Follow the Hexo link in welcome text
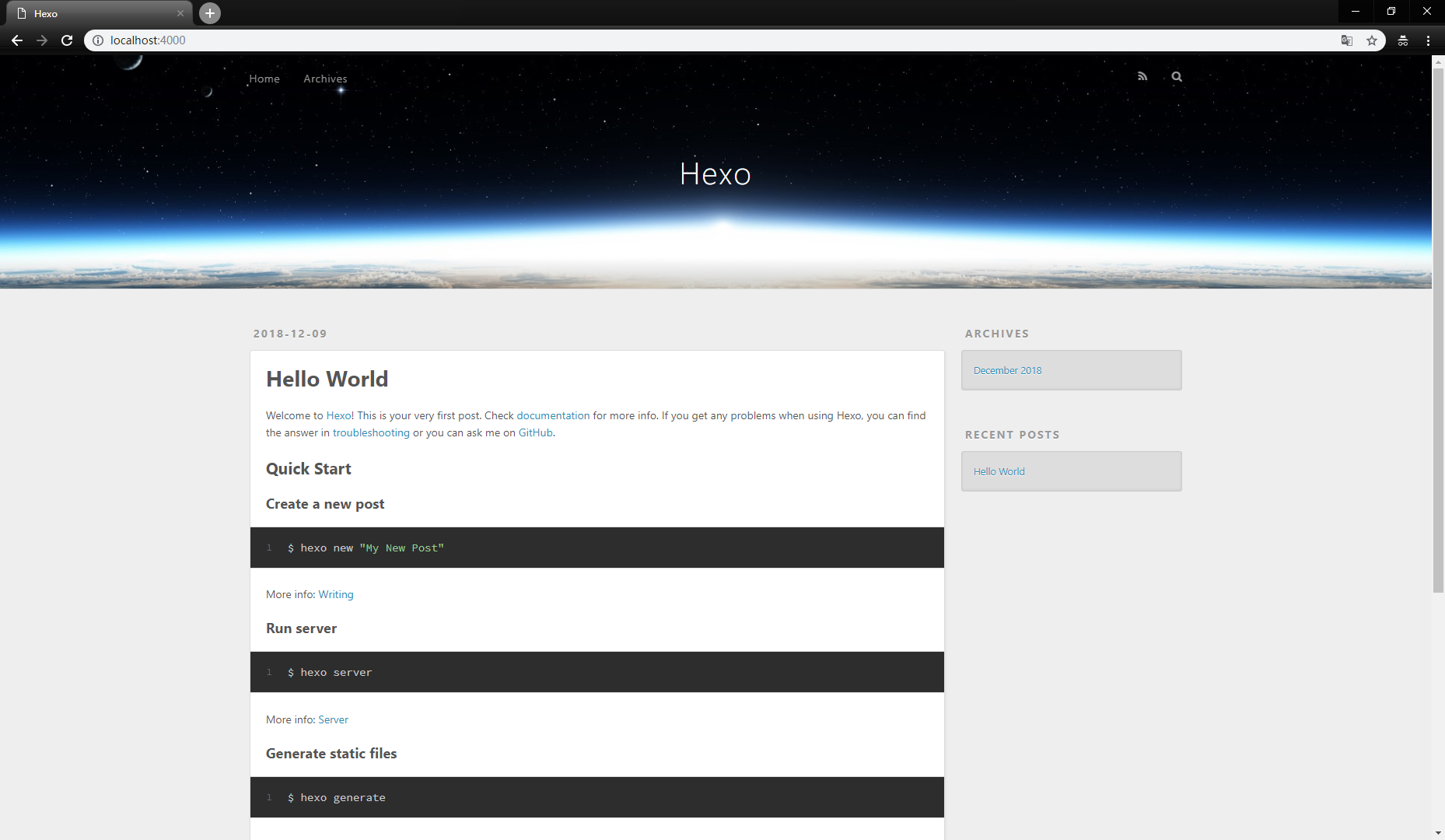This screenshot has height=840, width=1445. tap(338, 415)
